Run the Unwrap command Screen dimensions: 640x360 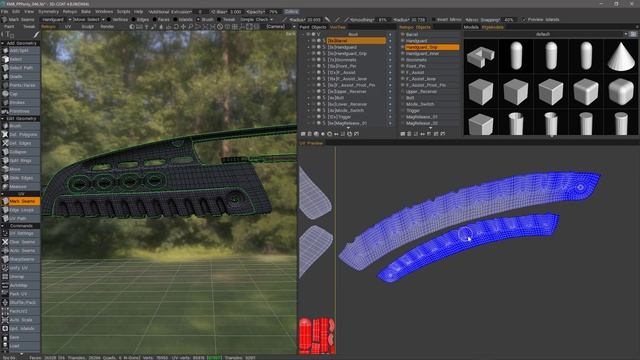tap(20, 277)
